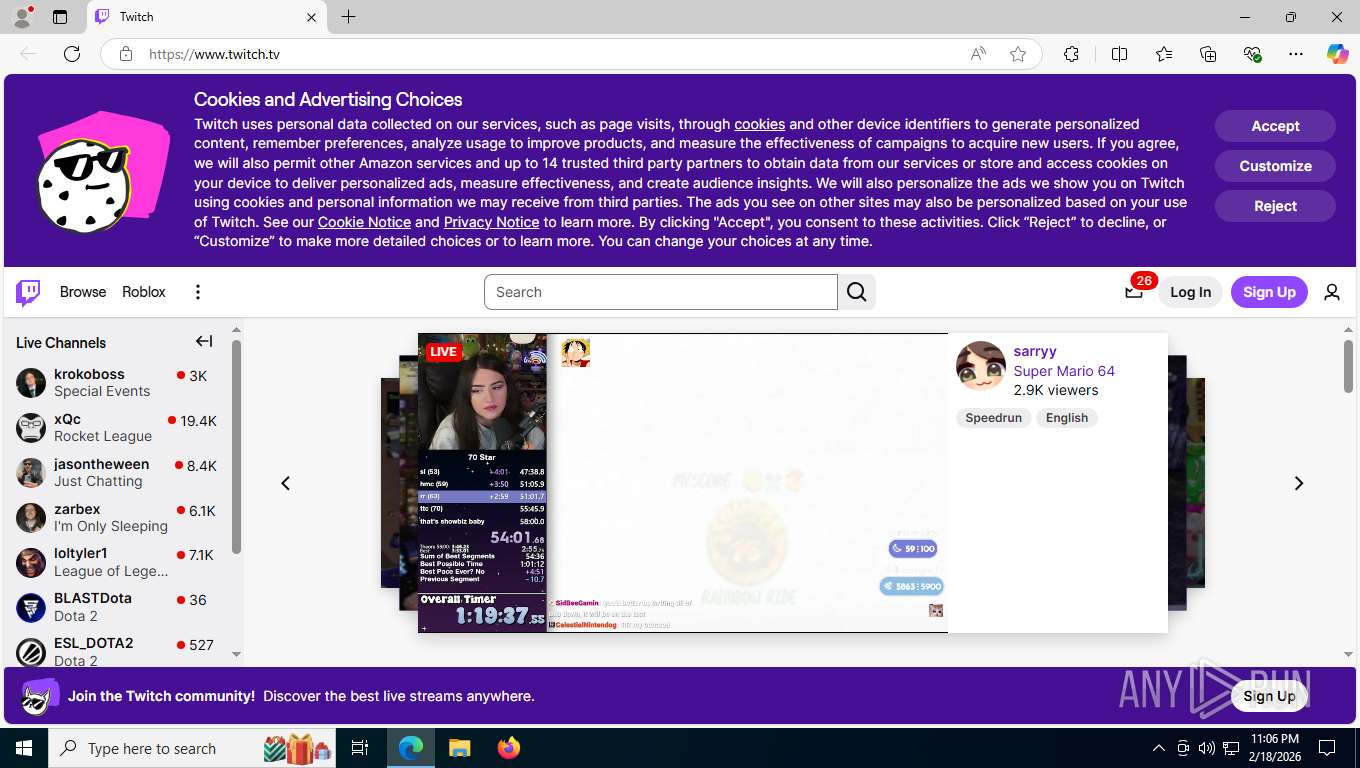Image resolution: width=1360 pixels, height=768 pixels.
Task: Open Windows notification center
Action: pyautogui.click(x=1327, y=748)
